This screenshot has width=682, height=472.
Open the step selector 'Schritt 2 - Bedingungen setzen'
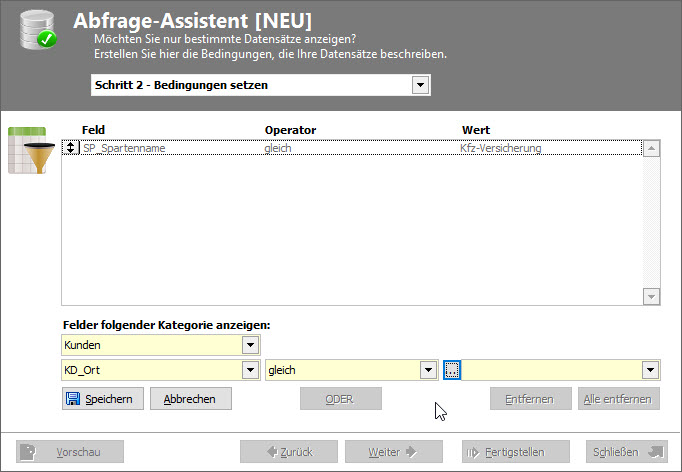[x=421, y=85]
